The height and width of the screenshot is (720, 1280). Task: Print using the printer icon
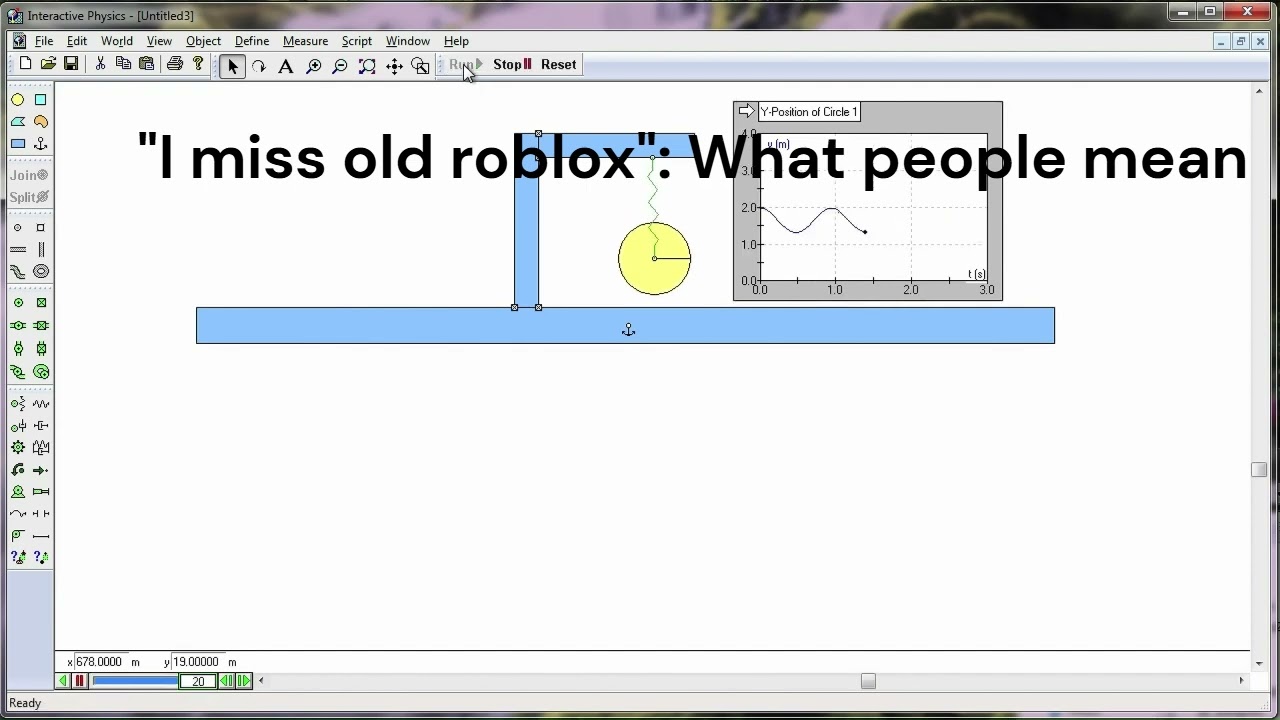(x=175, y=64)
